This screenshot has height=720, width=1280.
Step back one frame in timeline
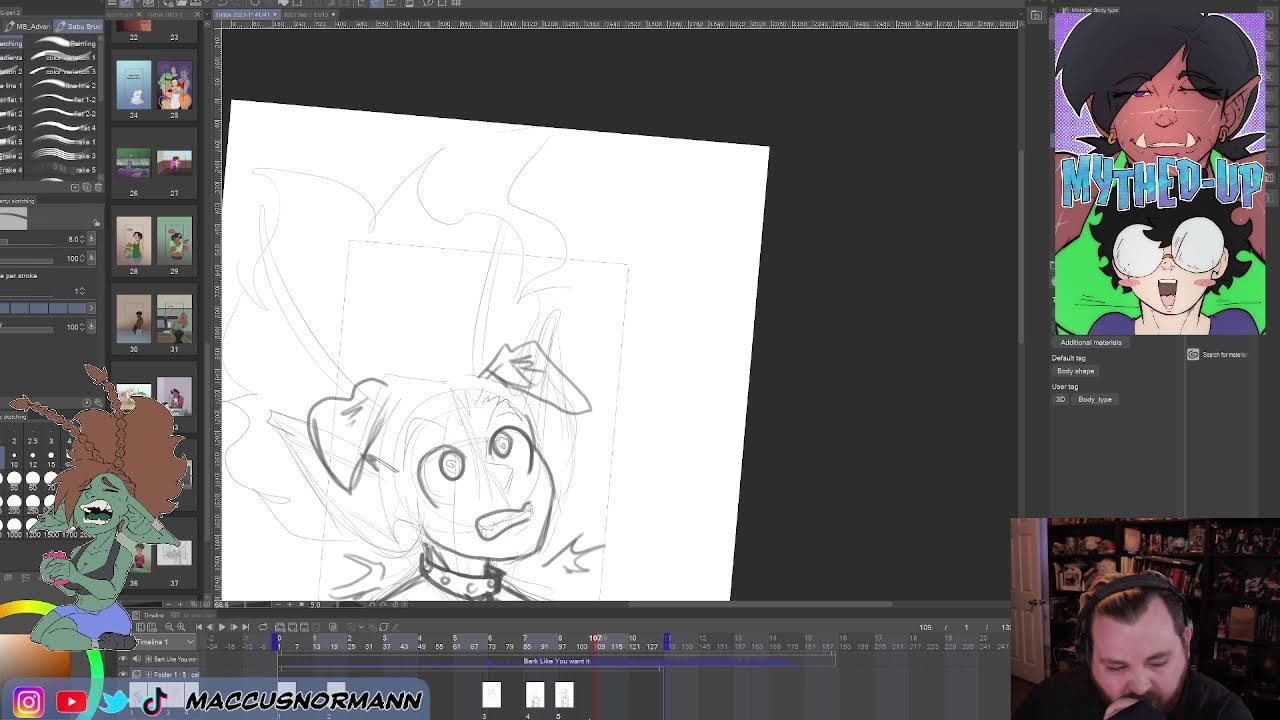click(210, 627)
